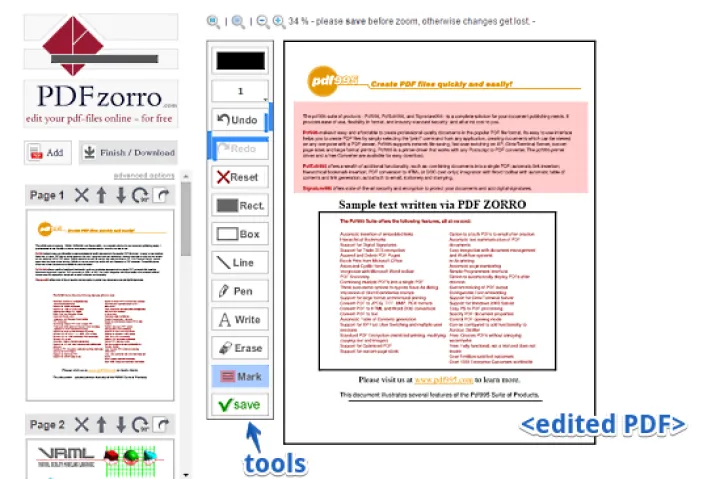Click the red diamond PDFzorro logo image
Viewport: 720px width, 479px height.
pos(73,45)
